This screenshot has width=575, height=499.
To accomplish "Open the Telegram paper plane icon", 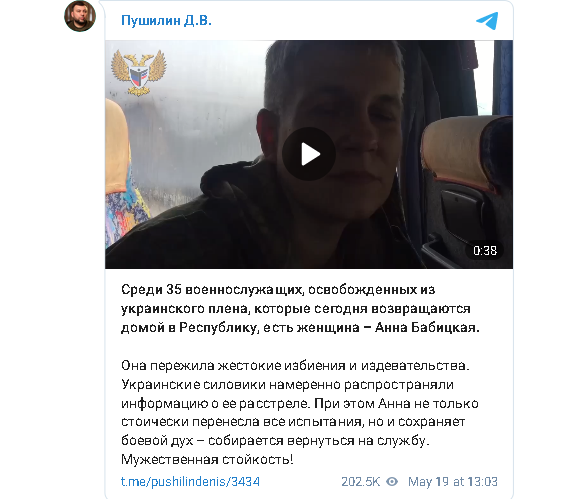I will [487, 21].
